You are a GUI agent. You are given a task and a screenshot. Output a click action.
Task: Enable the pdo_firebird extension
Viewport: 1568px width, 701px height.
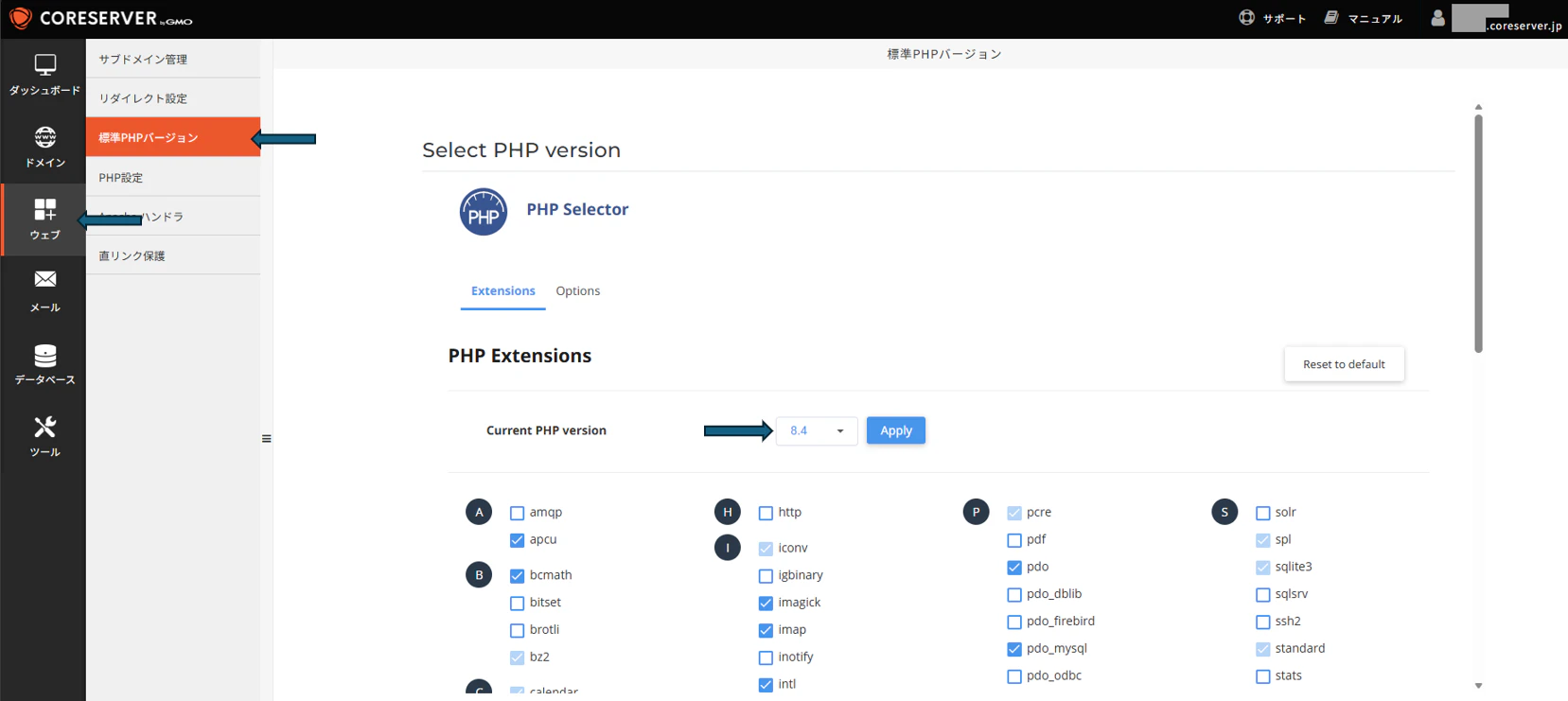point(1014,622)
